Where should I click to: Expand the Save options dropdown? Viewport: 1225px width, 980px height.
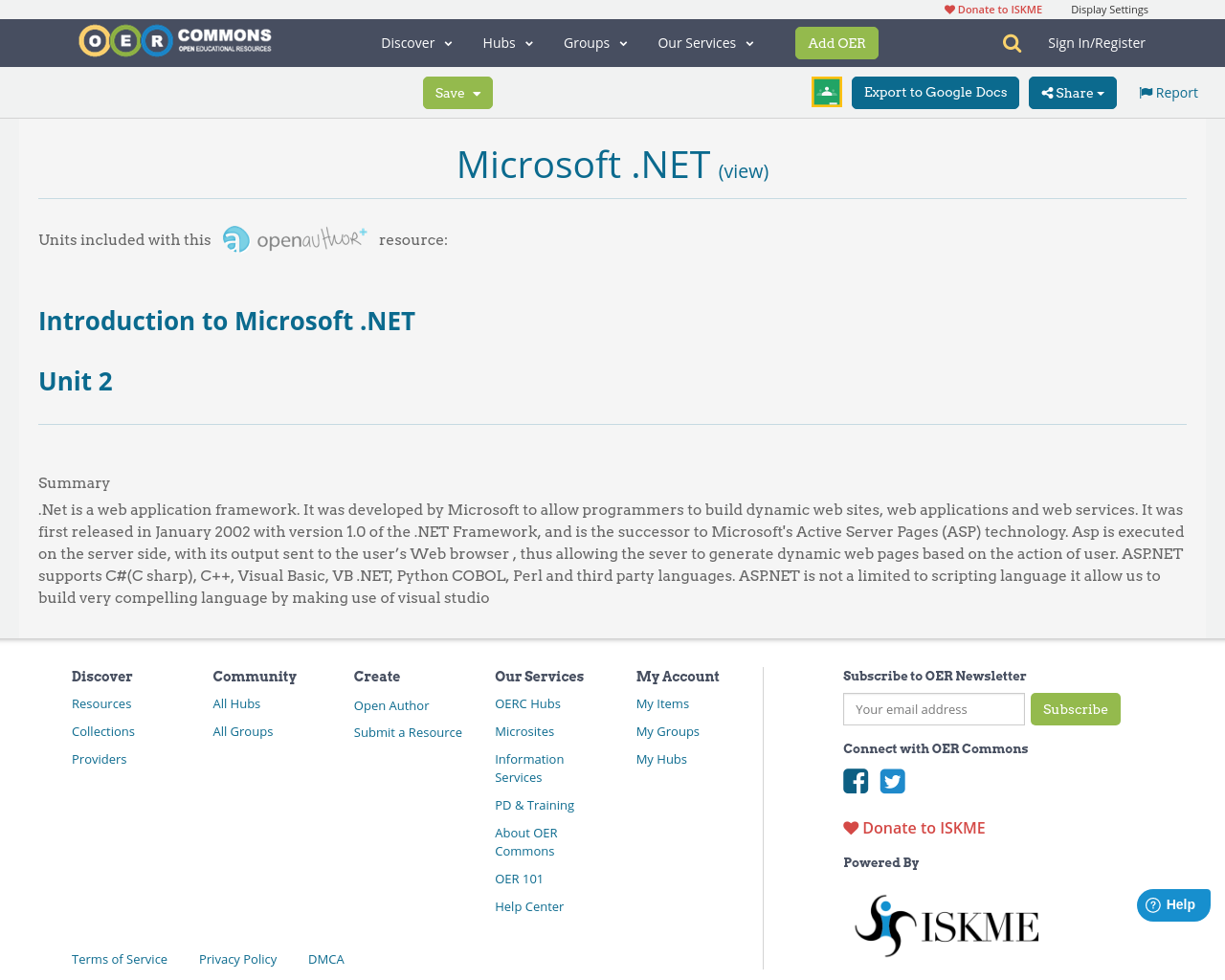point(457,91)
